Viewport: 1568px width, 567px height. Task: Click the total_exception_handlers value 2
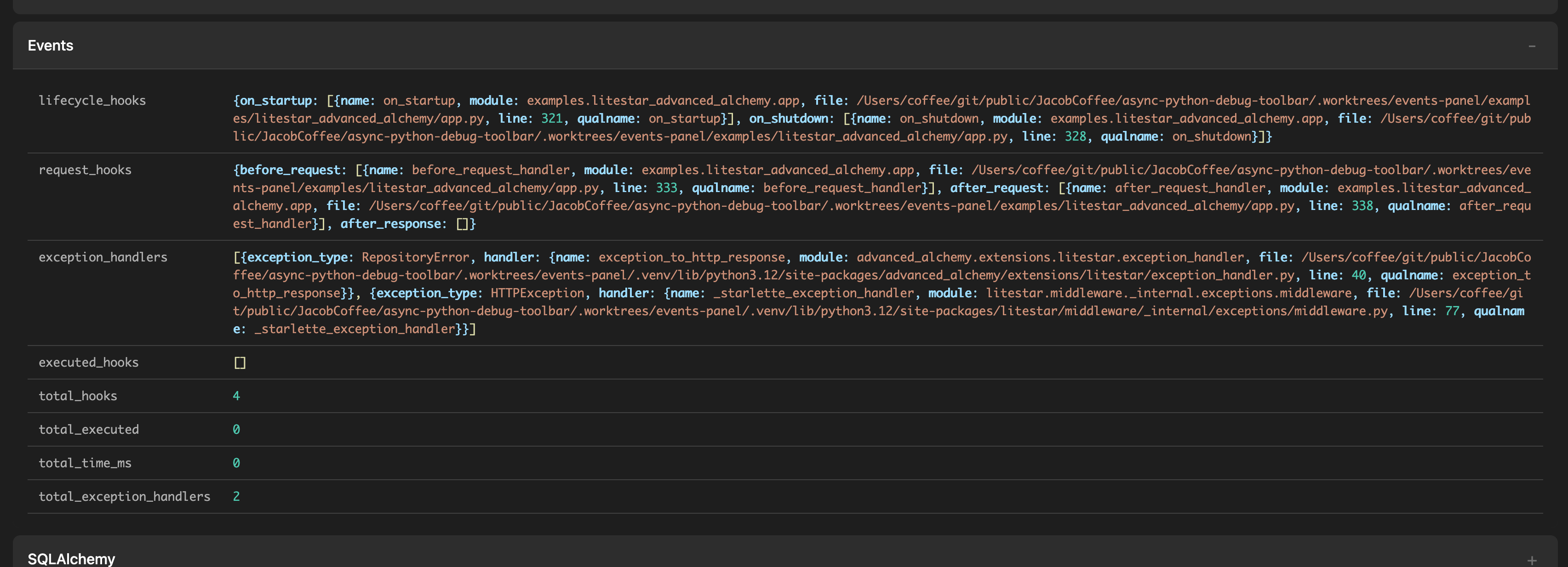pyautogui.click(x=236, y=496)
